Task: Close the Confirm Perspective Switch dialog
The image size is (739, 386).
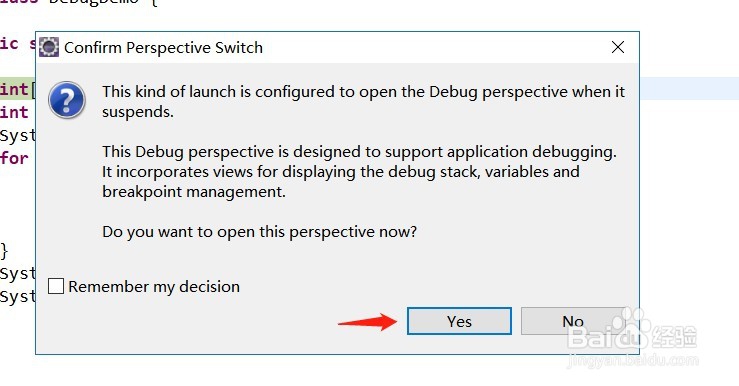Action: click(617, 47)
